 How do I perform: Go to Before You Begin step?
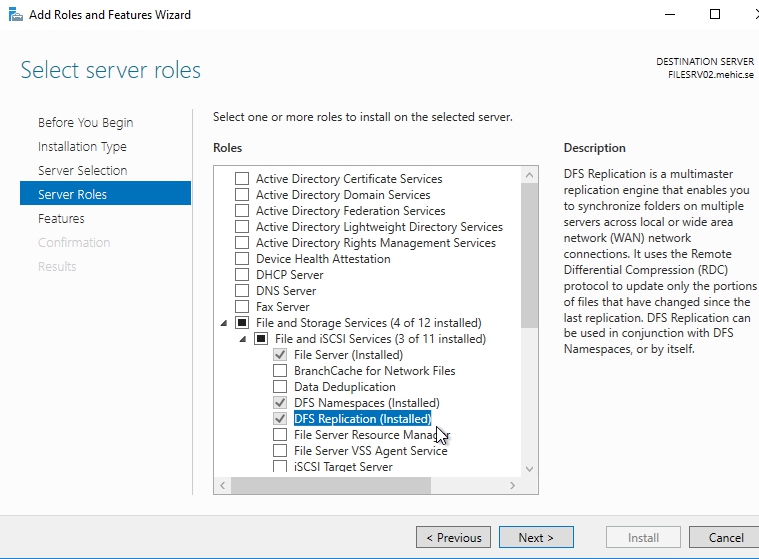pos(85,122)
